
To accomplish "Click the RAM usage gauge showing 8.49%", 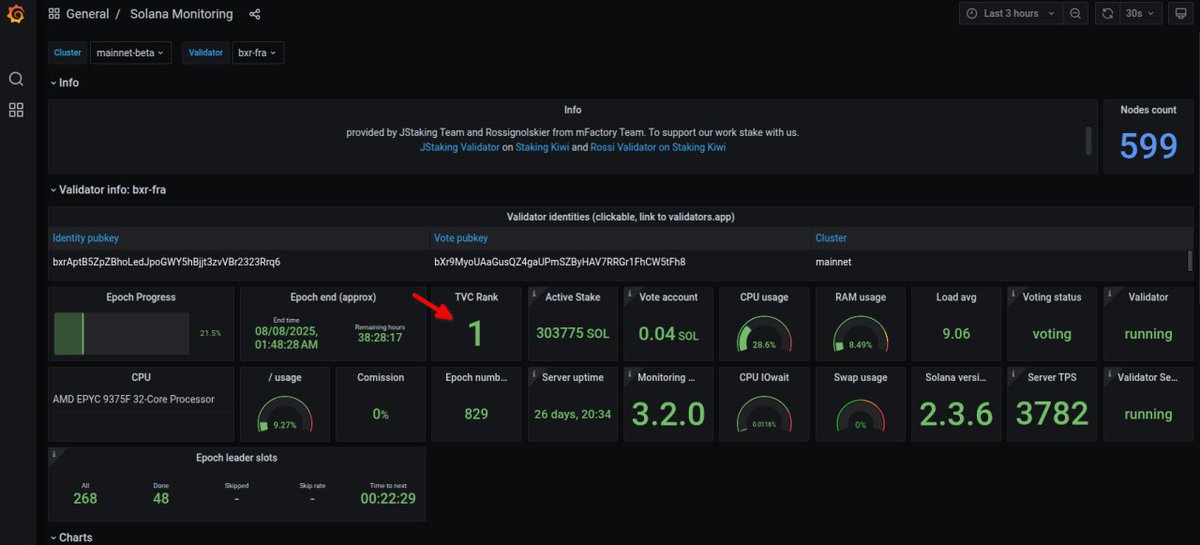I will (x=860, y=336).
